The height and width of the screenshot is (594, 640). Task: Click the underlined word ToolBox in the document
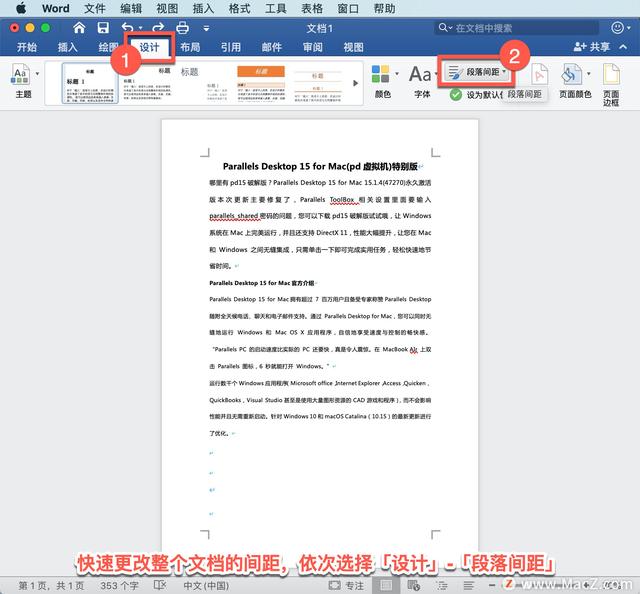pyautogui.click(x=342, y=200)
